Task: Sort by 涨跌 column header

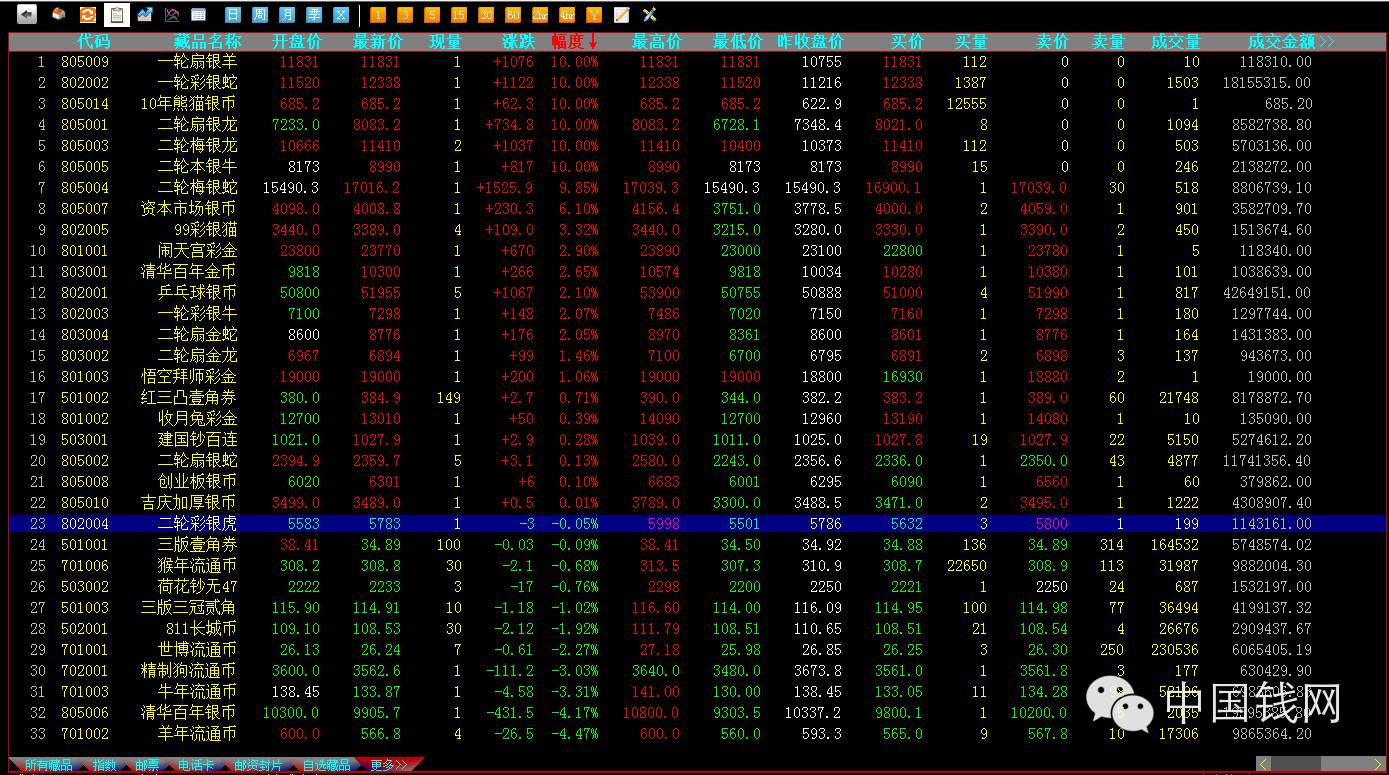Action: [518, 42]
